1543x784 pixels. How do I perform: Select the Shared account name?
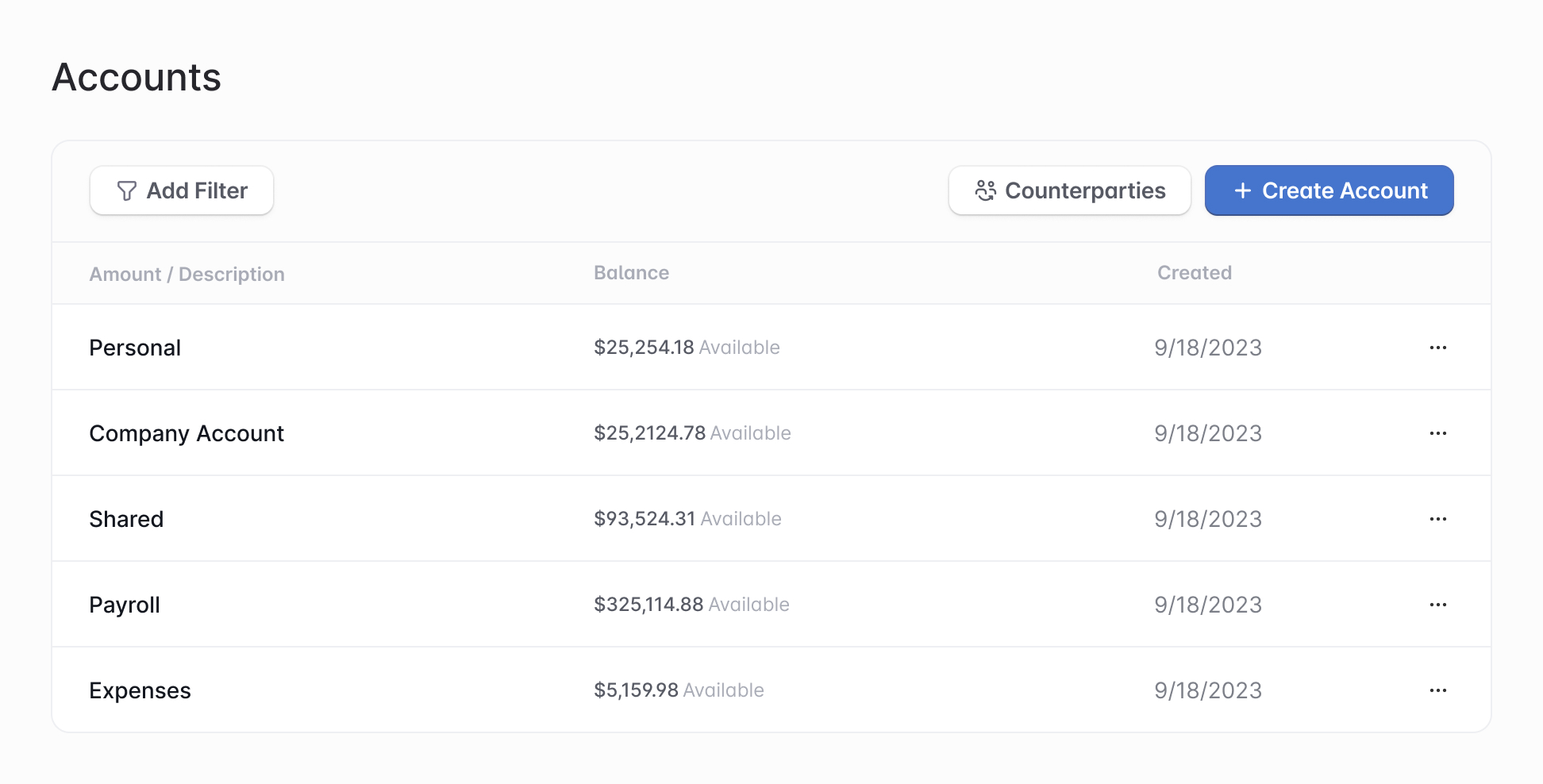[x=126, y=519]
